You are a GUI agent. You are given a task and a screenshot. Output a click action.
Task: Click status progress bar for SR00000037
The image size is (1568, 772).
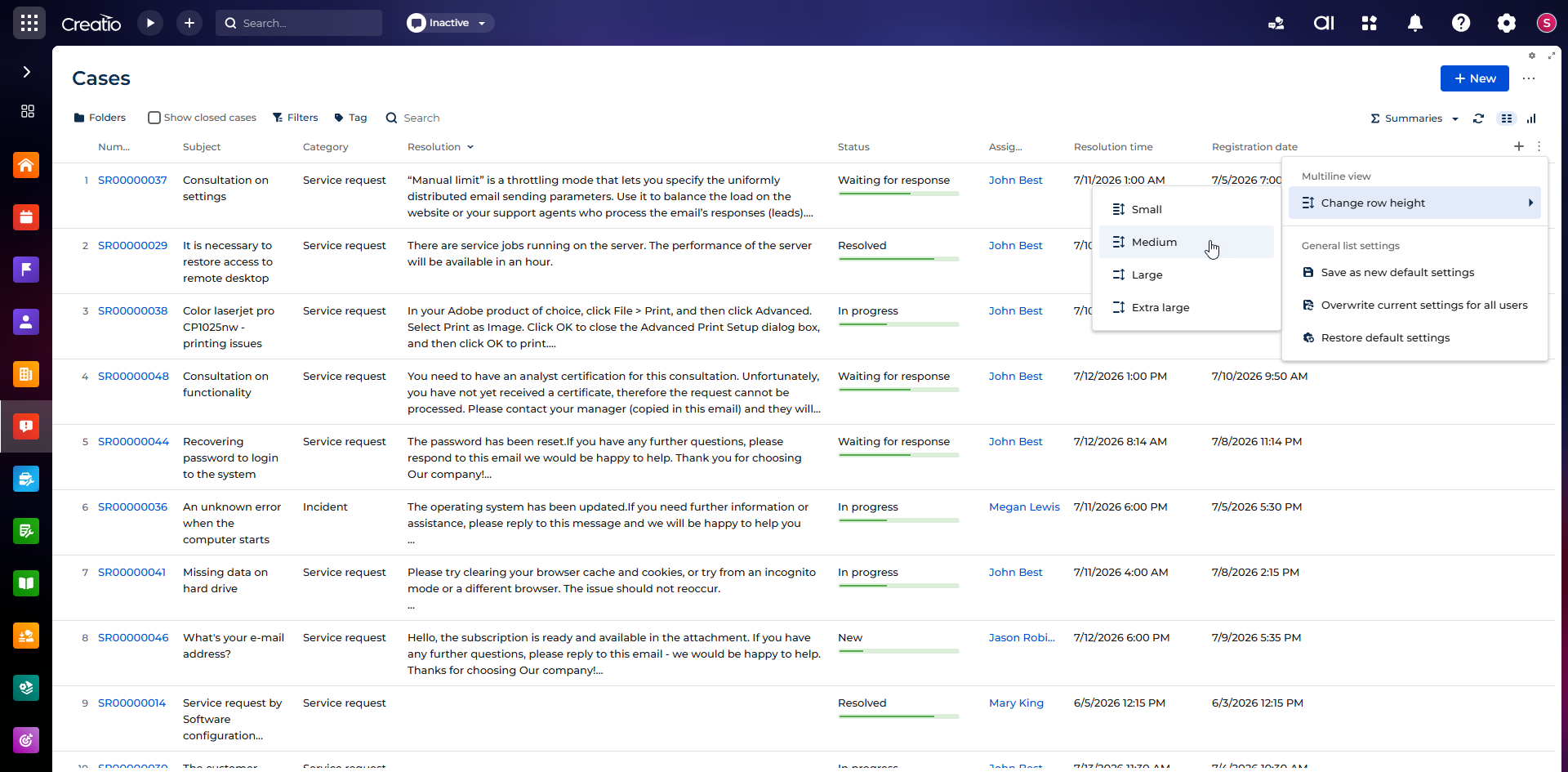898,194
